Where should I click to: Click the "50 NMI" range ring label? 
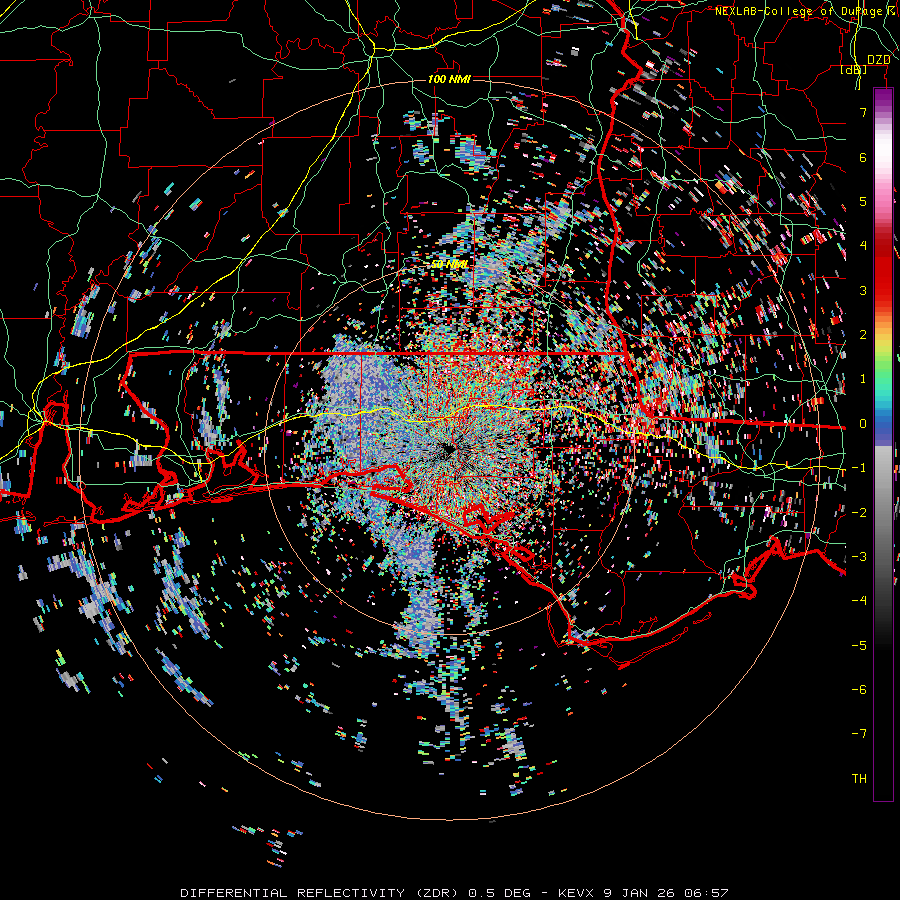pos(449,264)
